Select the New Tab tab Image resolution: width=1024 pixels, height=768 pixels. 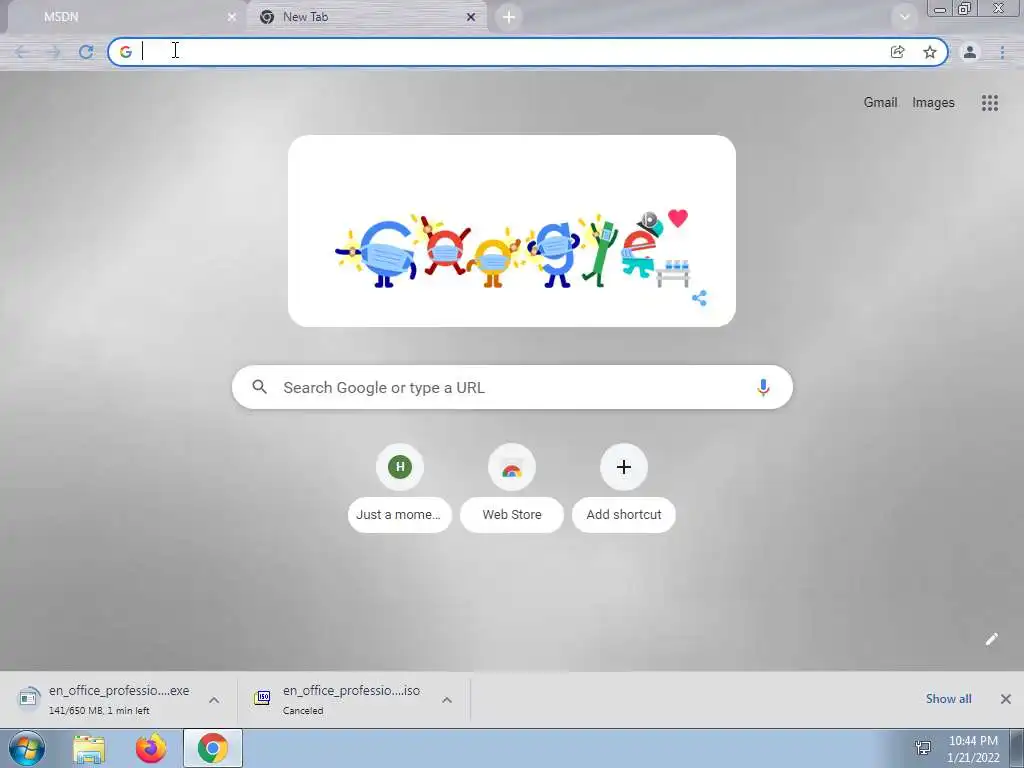click(x=367, y=17)
